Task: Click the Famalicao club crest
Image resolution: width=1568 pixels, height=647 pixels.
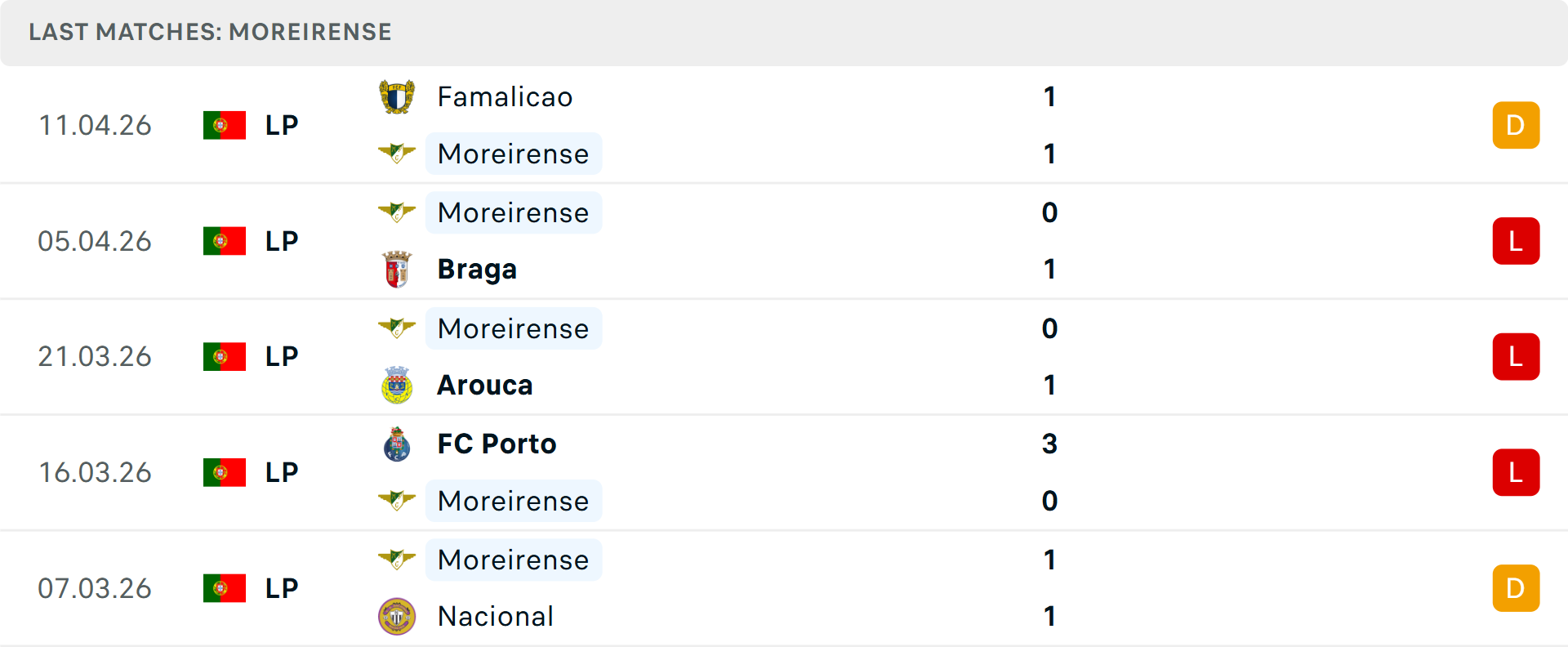Action: (x=398, y=96)
